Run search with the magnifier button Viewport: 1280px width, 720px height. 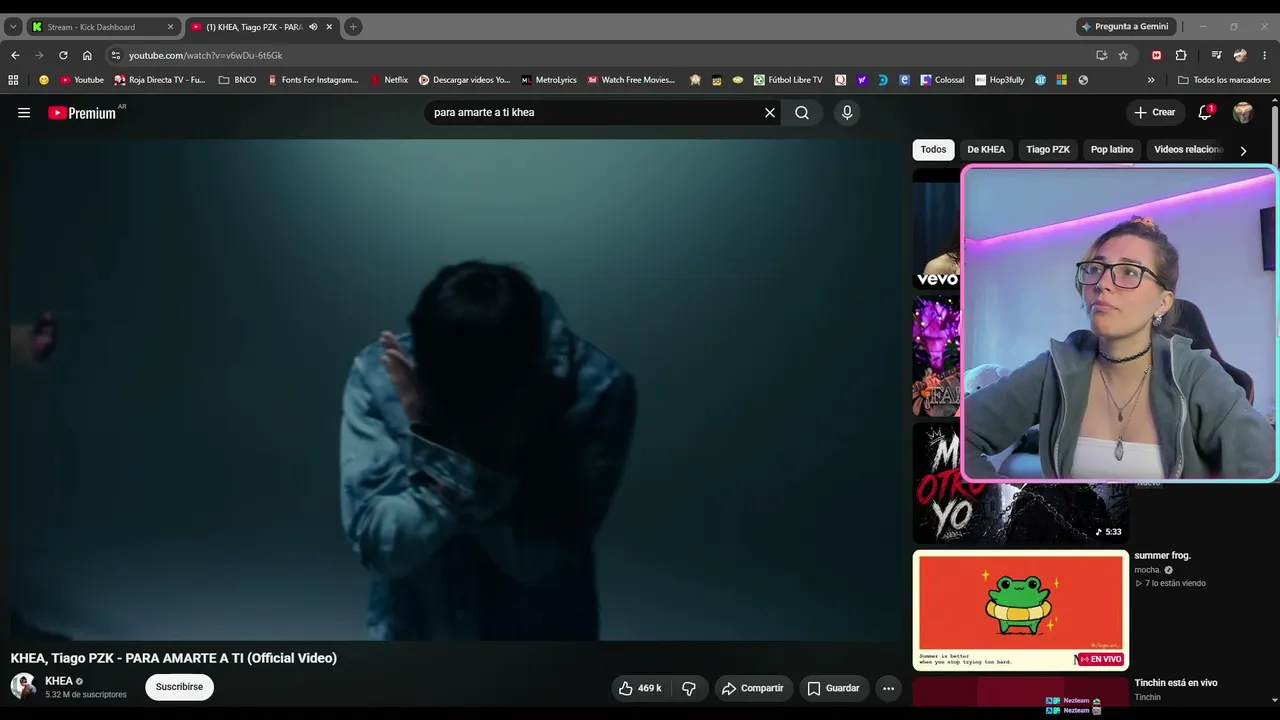point(802,113)
